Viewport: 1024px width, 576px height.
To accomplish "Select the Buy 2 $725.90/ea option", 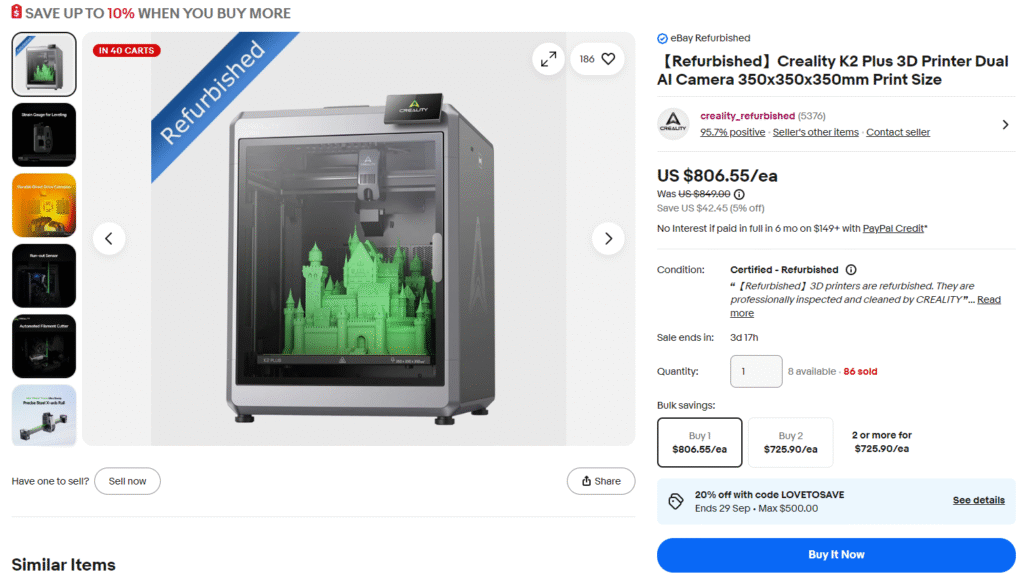I will 790,443.
